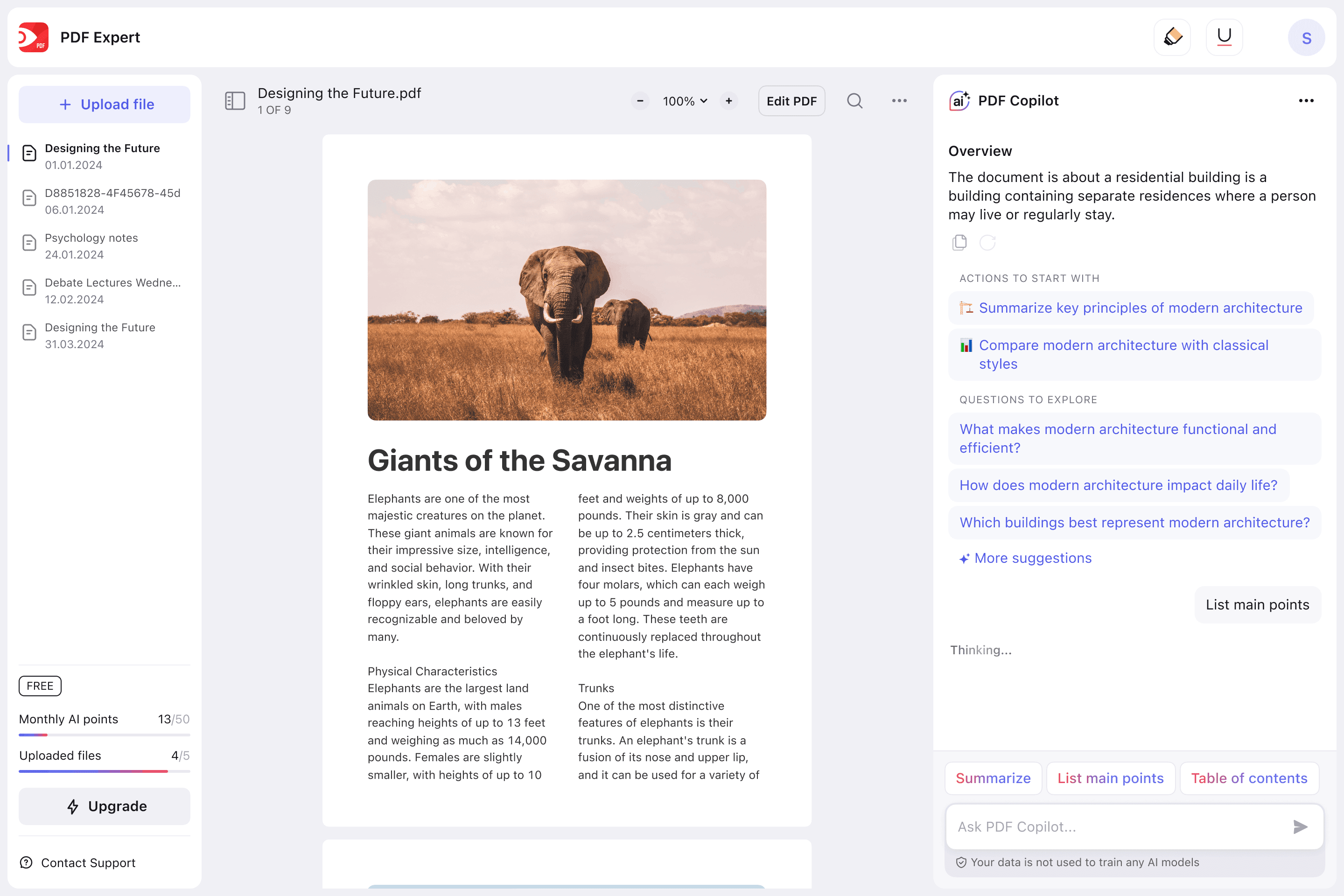Image resolution: width=1344 pixels, height=896 pixels.
Task: Click the Psychology notes document icon
Action: point(29,243)
